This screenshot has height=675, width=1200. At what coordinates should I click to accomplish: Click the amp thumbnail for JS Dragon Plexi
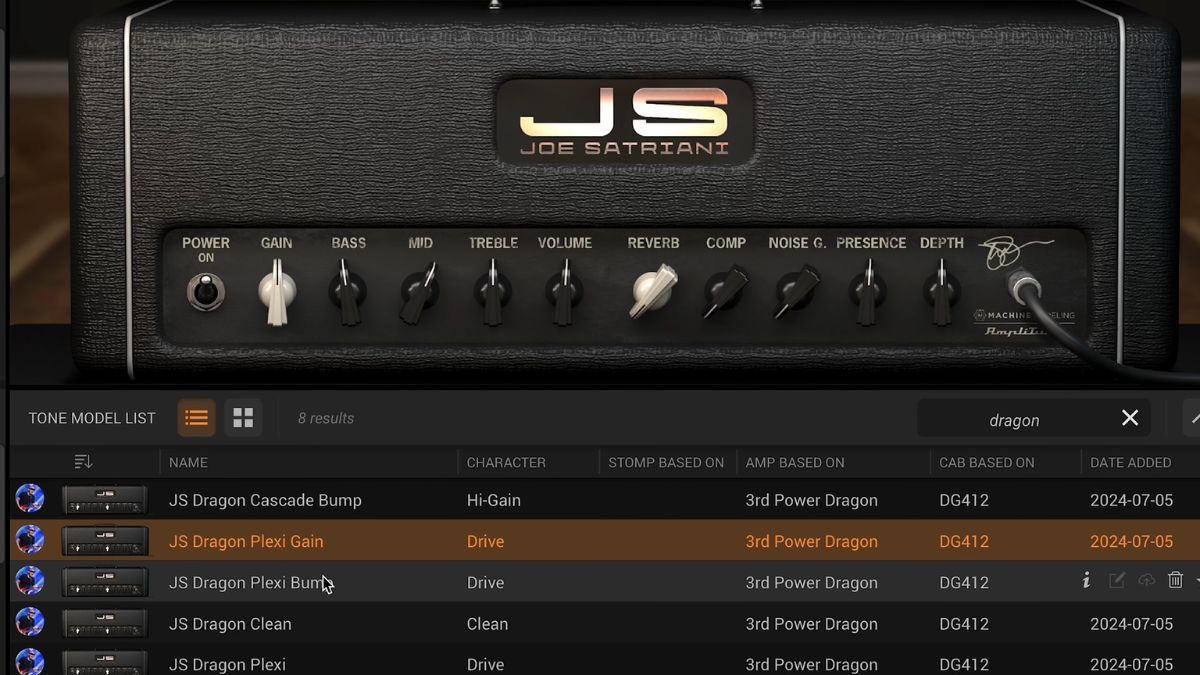[104, 662]
